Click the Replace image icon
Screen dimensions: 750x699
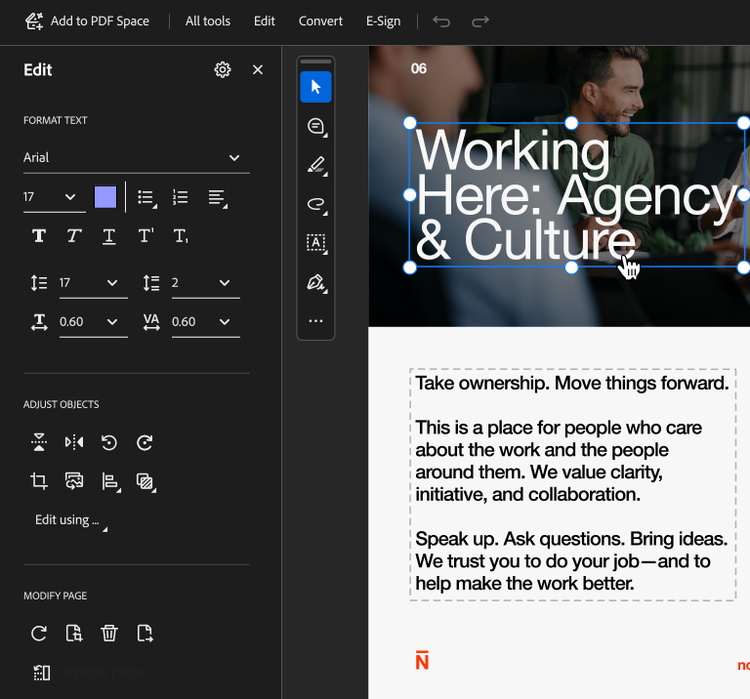click(x=74, y=481)
